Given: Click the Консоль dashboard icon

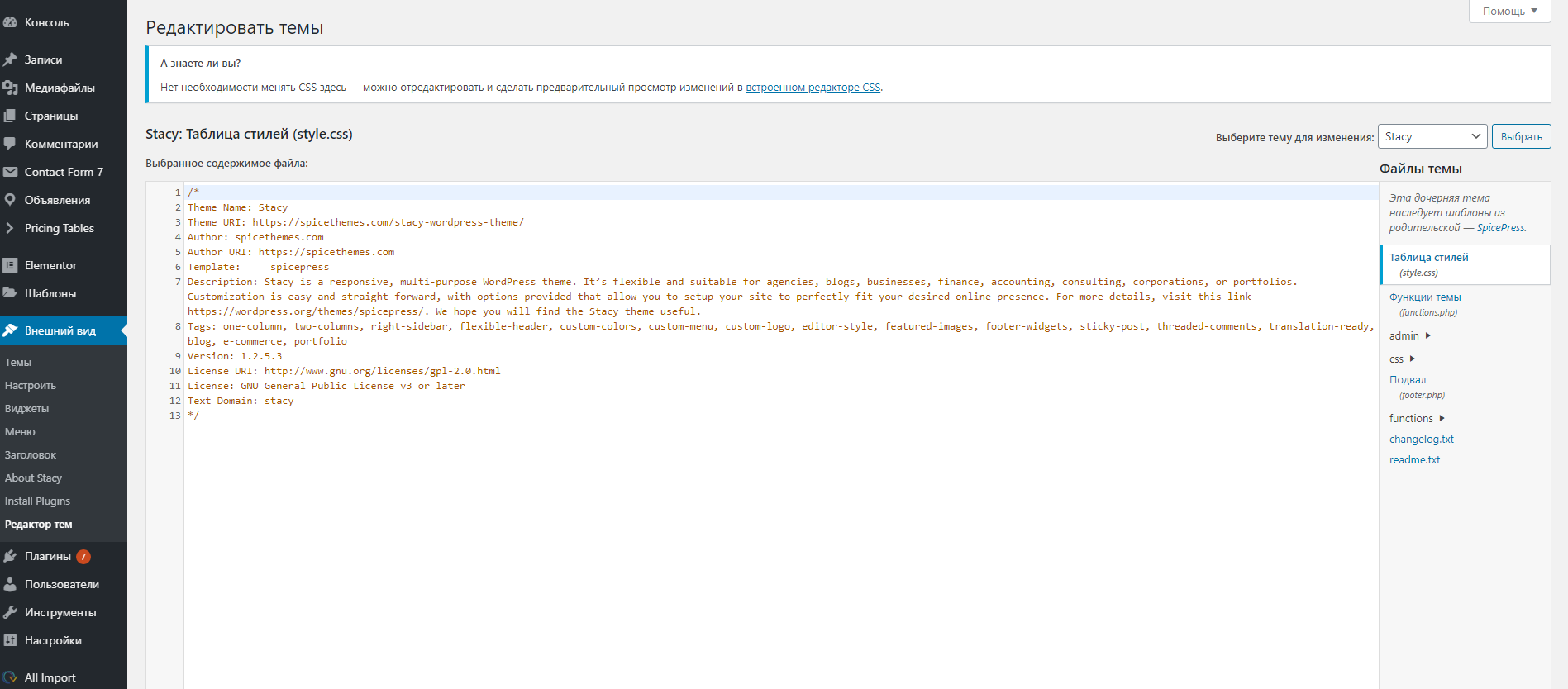Looking at the screenshot, I should click(x=10, y=22).
